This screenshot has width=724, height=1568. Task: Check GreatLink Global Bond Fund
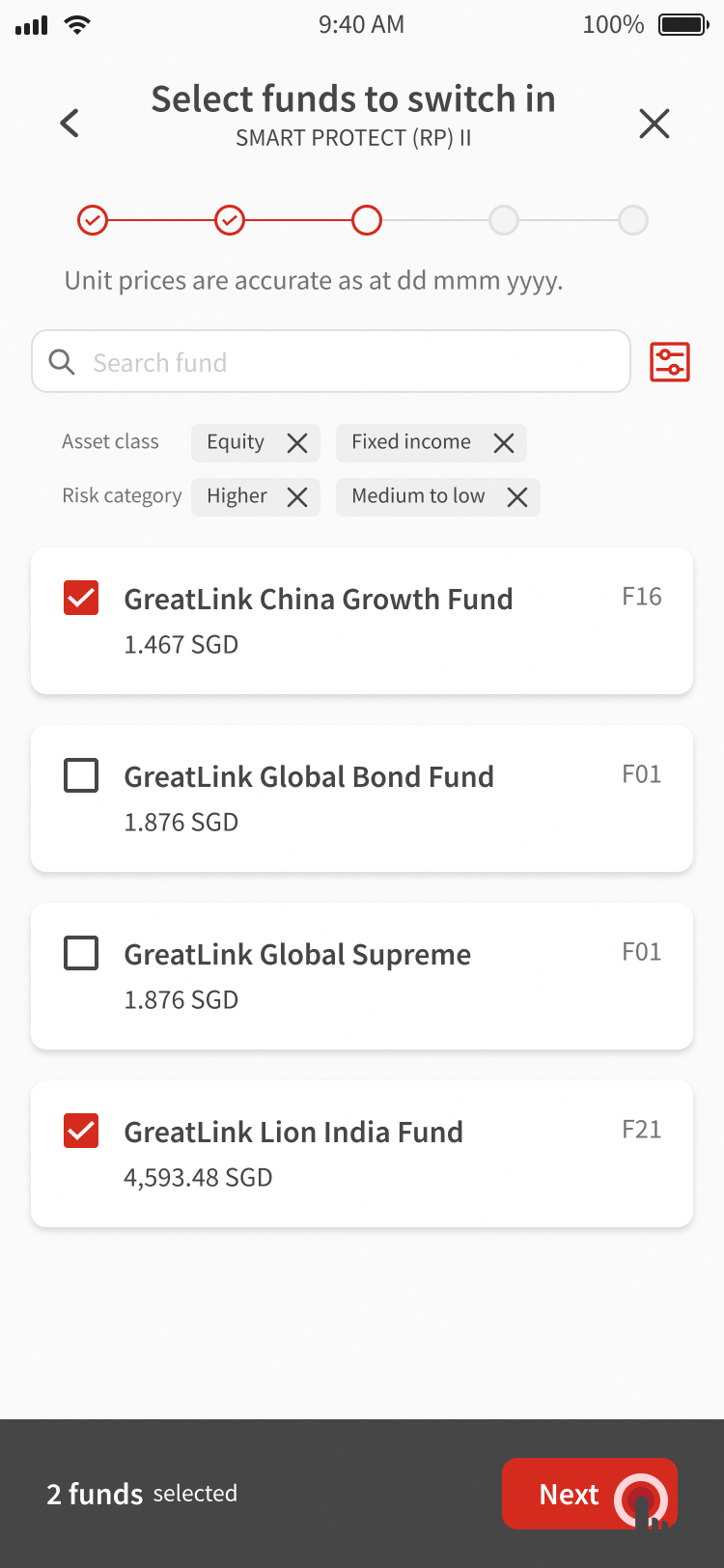point(81,775)
